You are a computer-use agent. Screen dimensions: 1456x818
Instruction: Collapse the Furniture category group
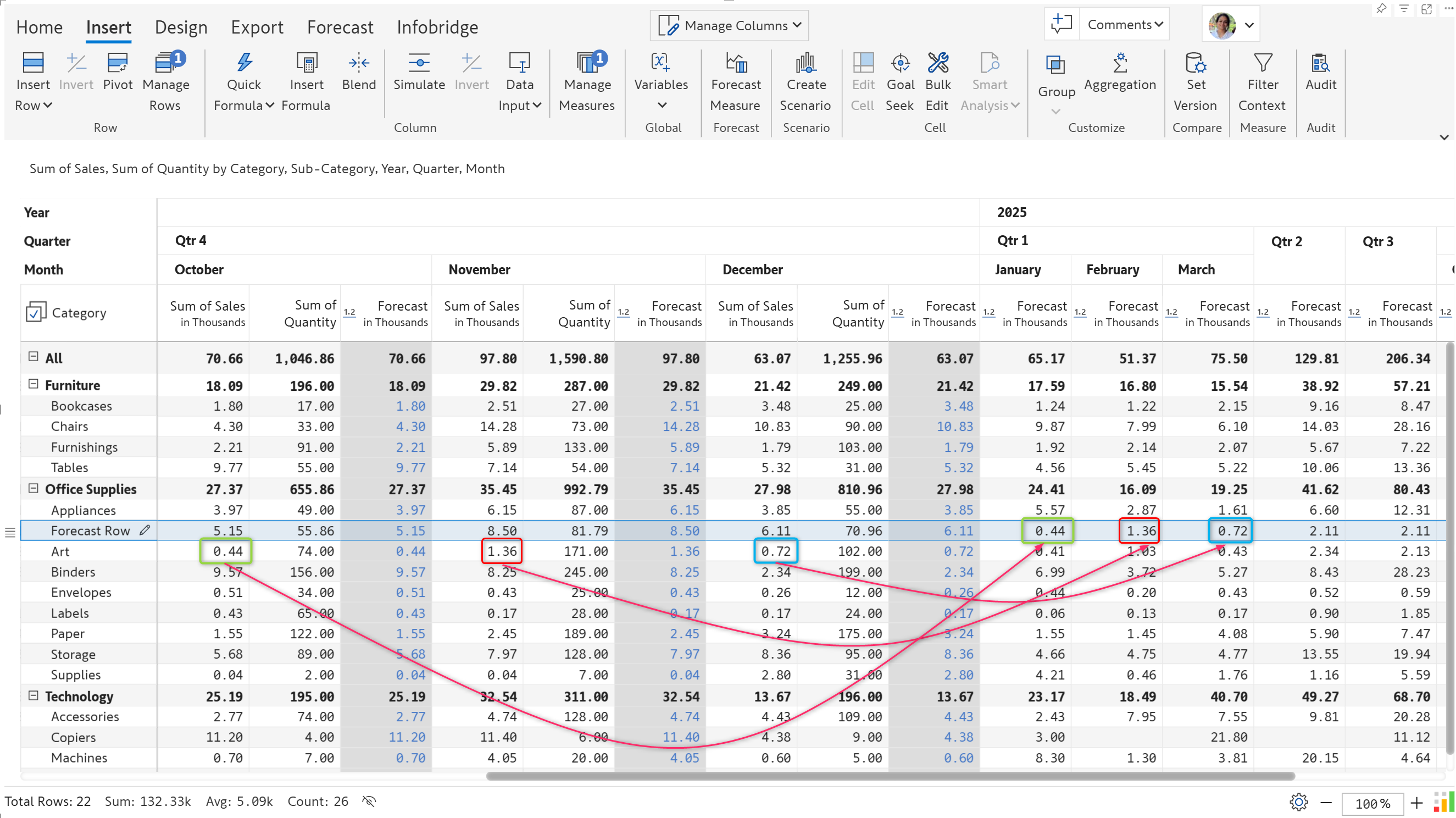34,384
